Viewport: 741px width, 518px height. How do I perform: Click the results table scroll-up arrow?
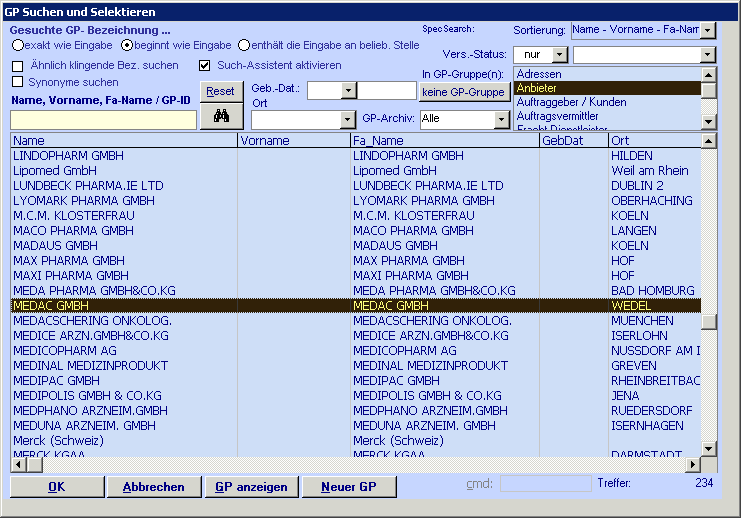[x=708, y=140]
